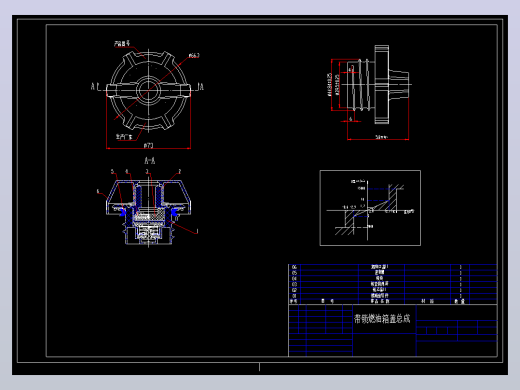Viewport: 520px width, 390px height.
Task: Select part number 01 row in parts list
Action: pyautogui.click(x=392, y=296)
